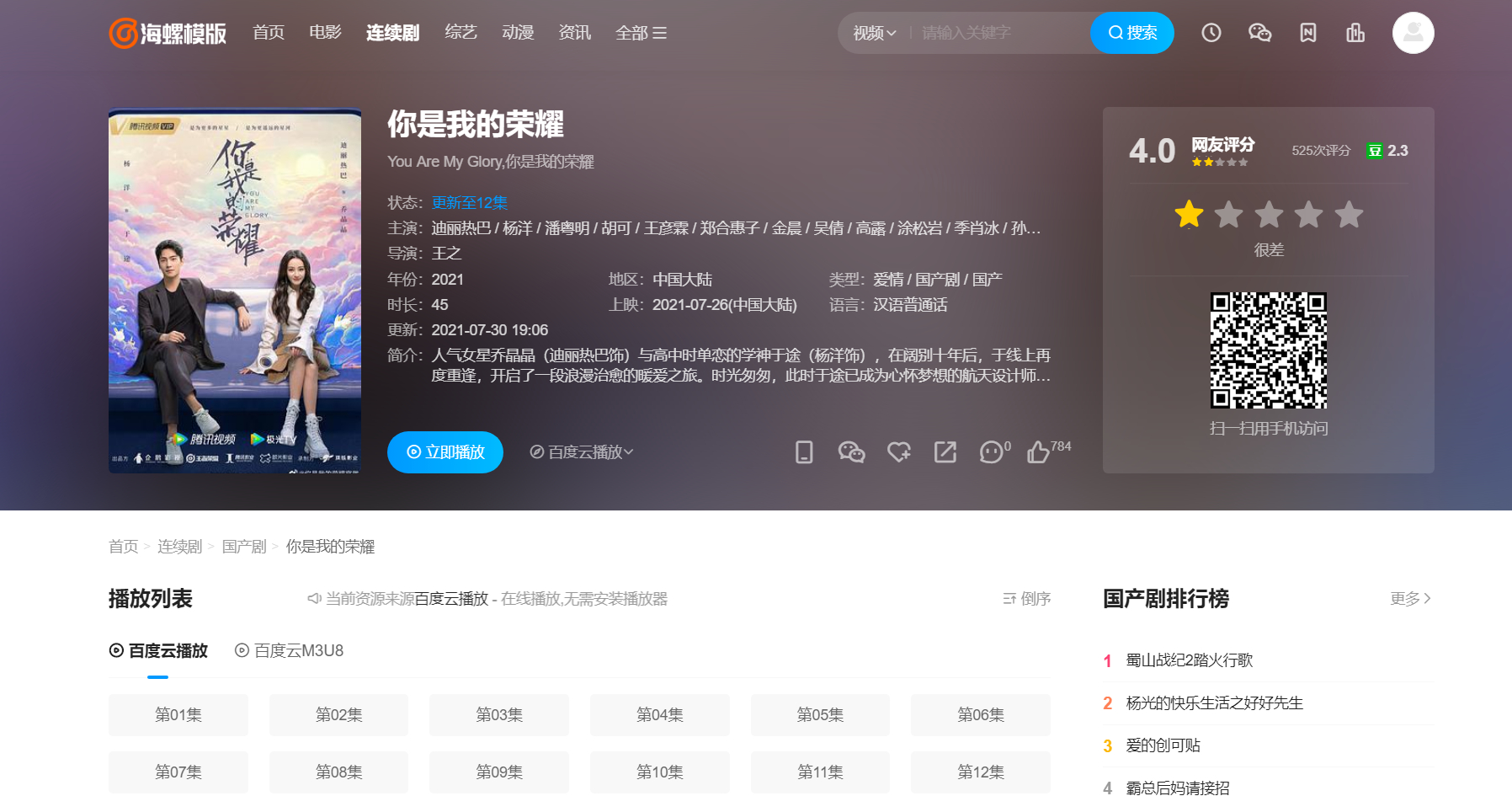Image resolution: width=1512 pixels, height=796 pixels.
Task: Play episode 第05集
Action: coord(820,715)
